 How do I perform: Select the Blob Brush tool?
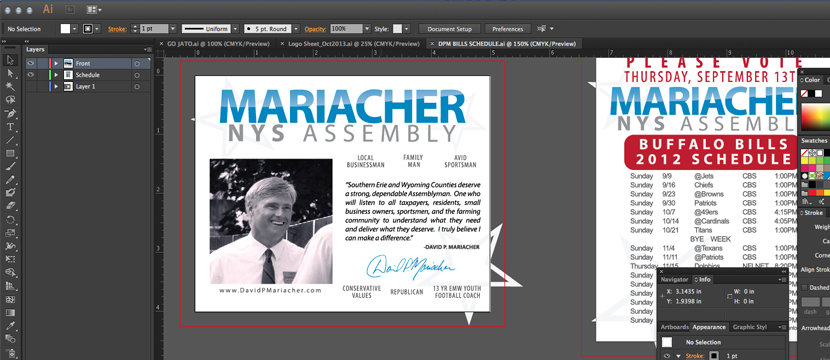click(x=10, y=193)
